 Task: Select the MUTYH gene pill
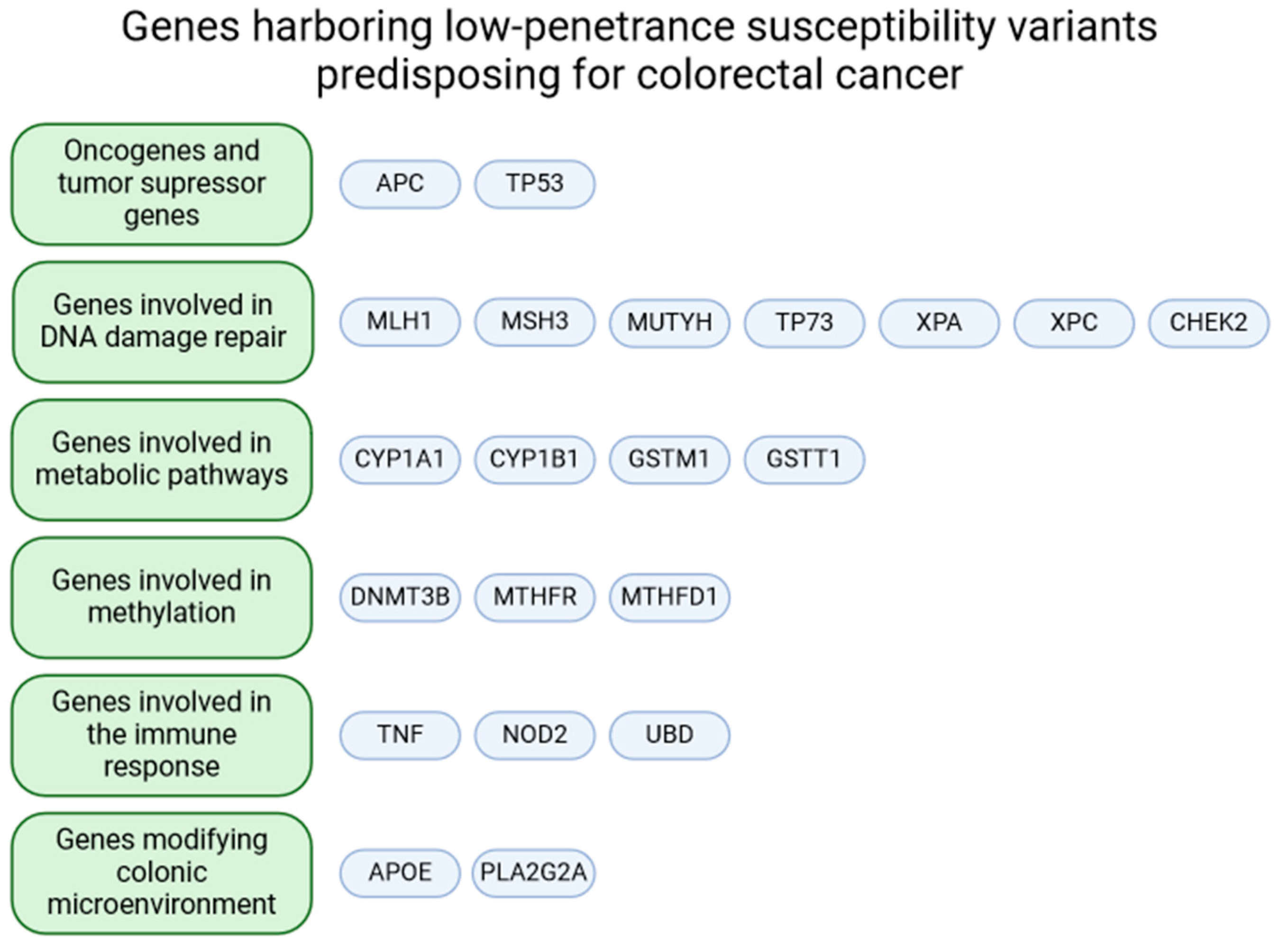coord(669,323)
